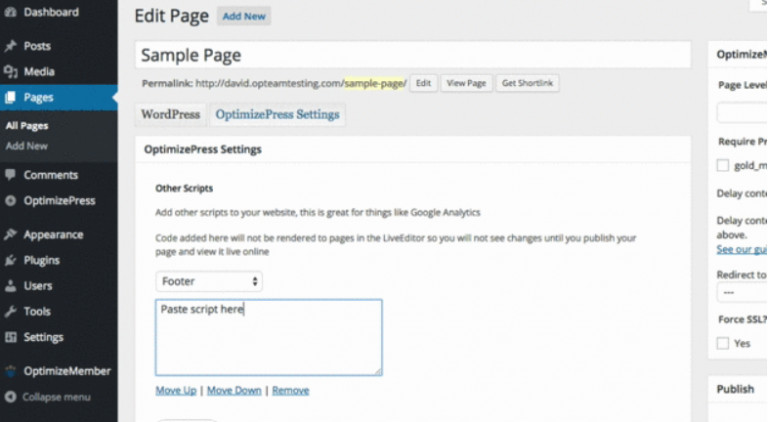Click the Sample Page title field
768x422 pixels.
(x=413, y=55)
